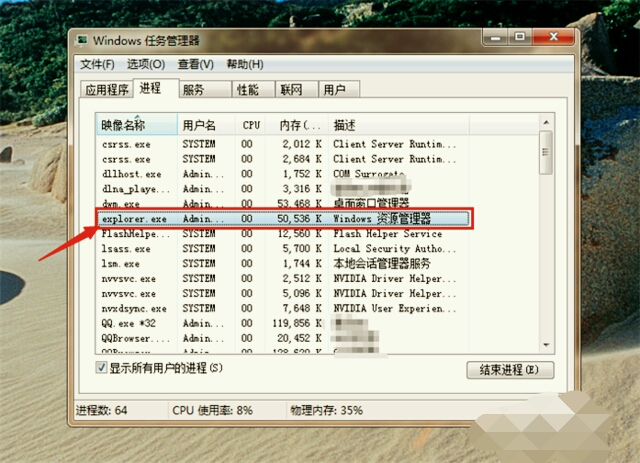Viewport: 640px width, 463px height.
Task: Click the scrollbar down arrow
Action: [x=546, y=345]
